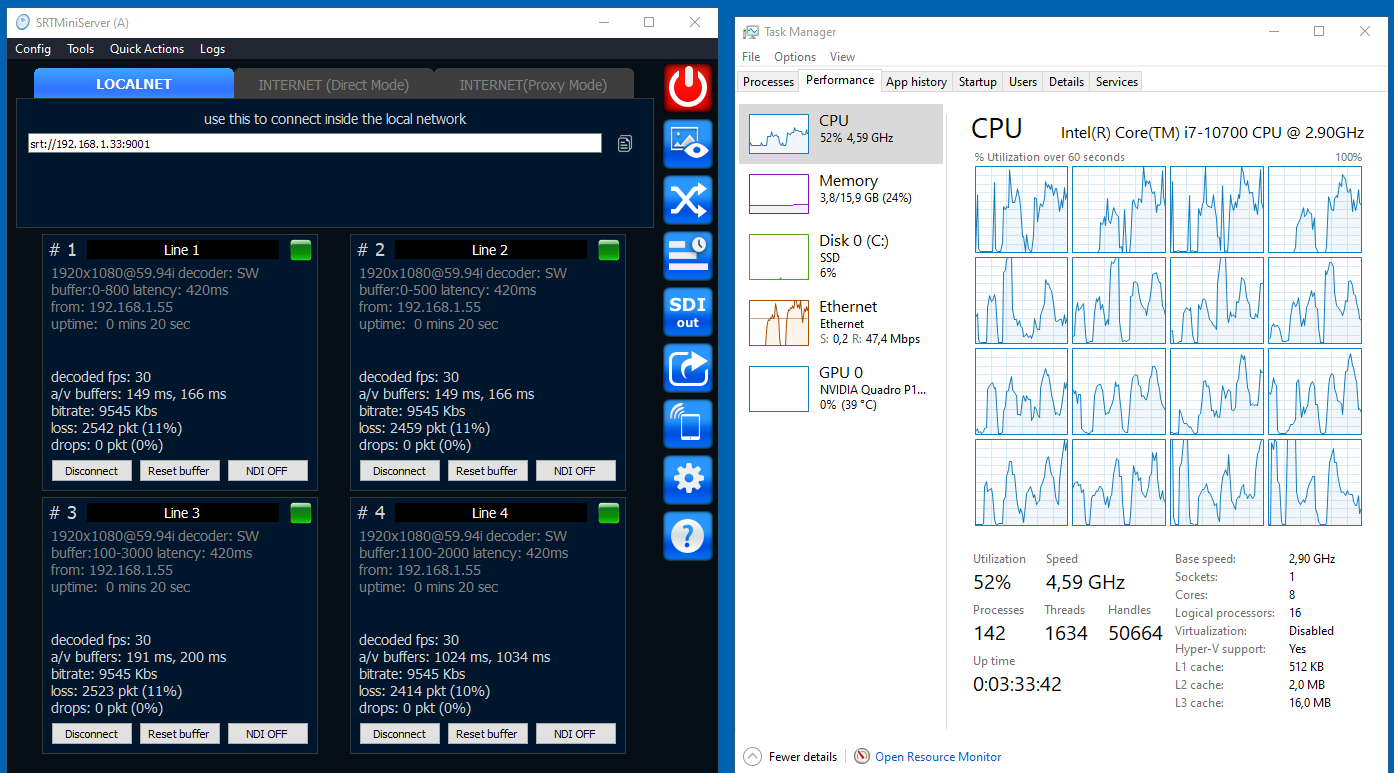The height and width of the screenshot is (773, 1394).
Task: Click the Line 1 name field
Action: (x=182, y=250)
